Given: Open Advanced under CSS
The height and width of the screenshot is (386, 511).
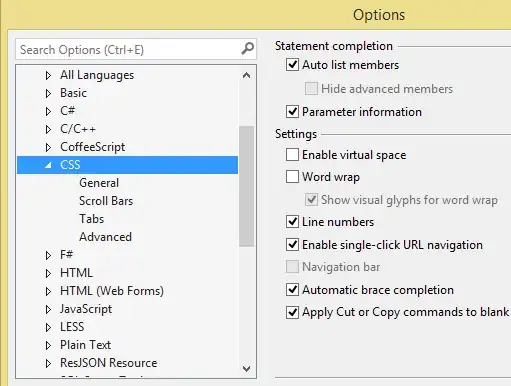Looking at the screenshot, I should tap(105, 237).
